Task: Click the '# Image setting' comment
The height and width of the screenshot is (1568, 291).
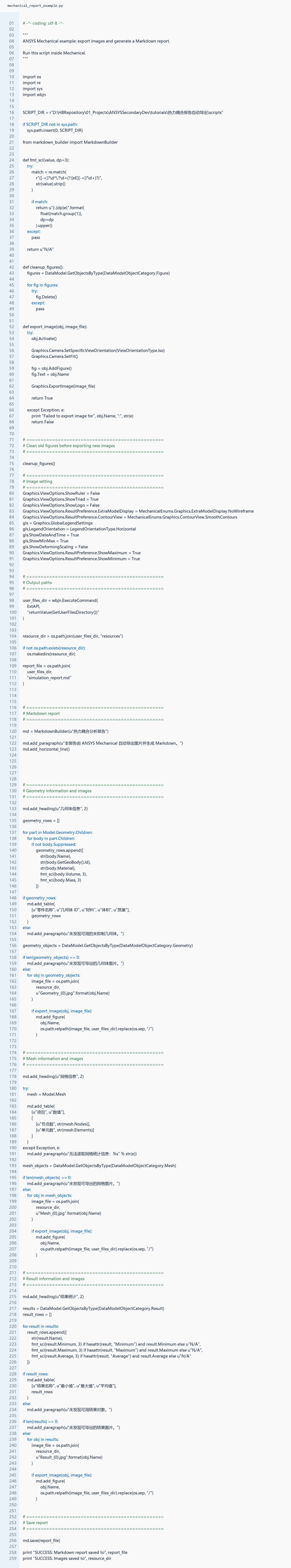Action: click(37, 482)
